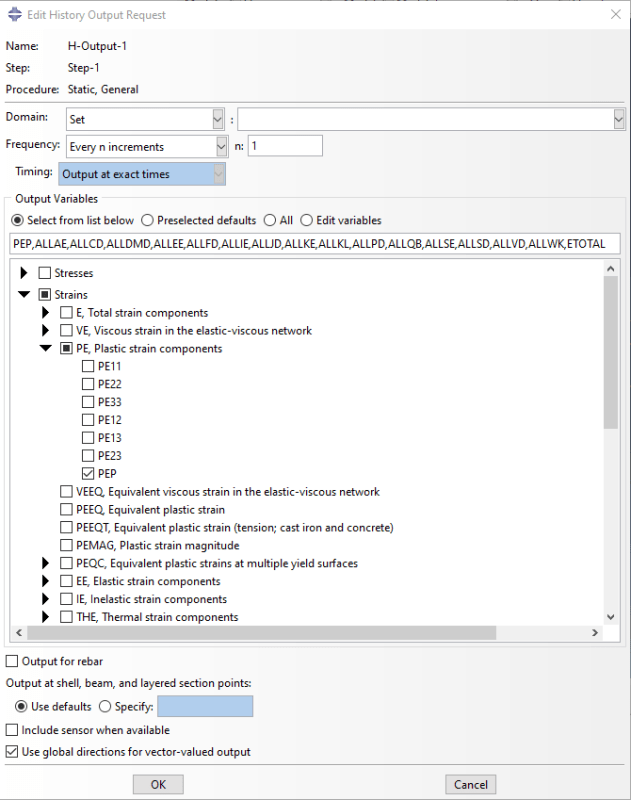
Task: Select the 'Select from list below' radio button
Action: pos(17,220)
